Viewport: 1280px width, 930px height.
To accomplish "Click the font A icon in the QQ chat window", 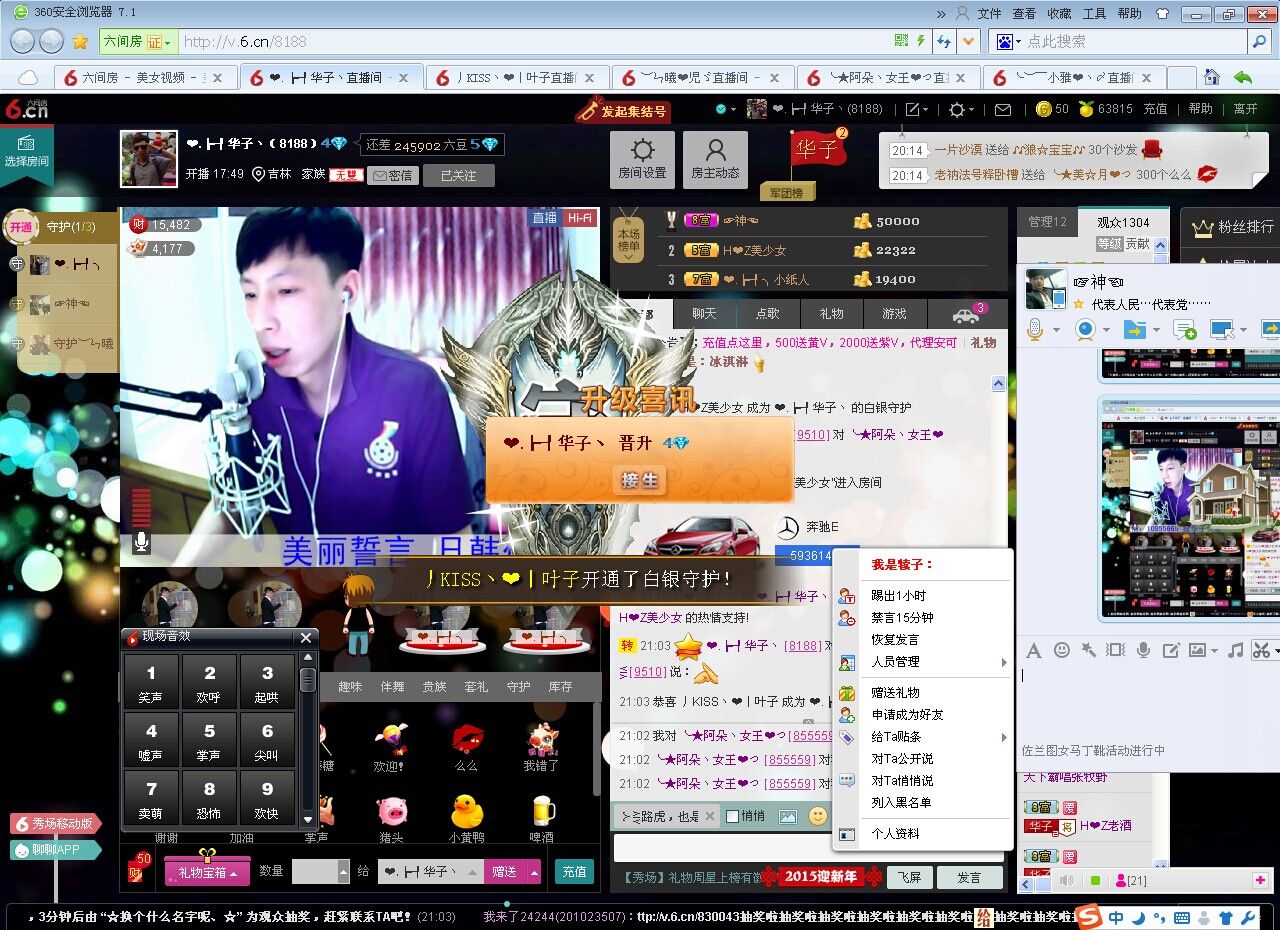I will (x=1034, y=651).
